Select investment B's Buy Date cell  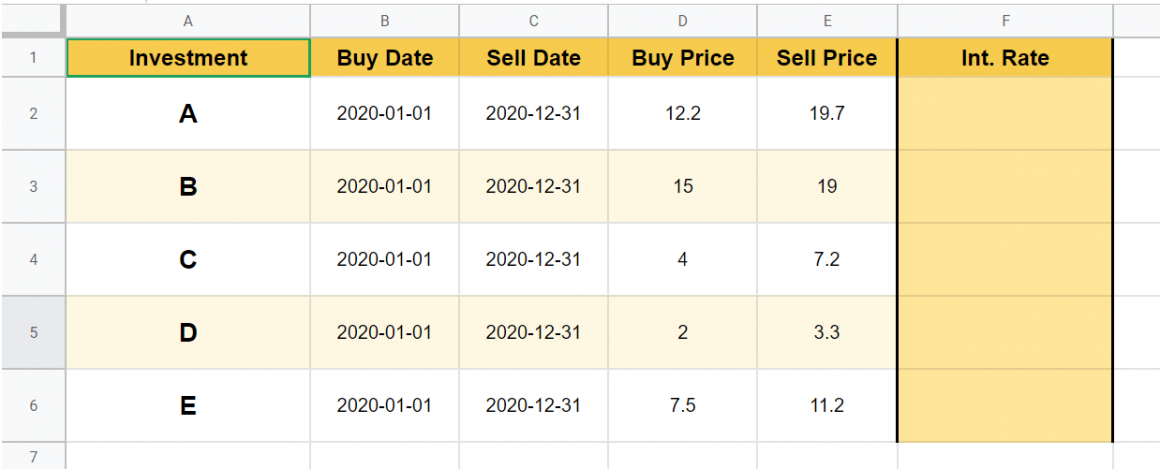coord(385,186)
